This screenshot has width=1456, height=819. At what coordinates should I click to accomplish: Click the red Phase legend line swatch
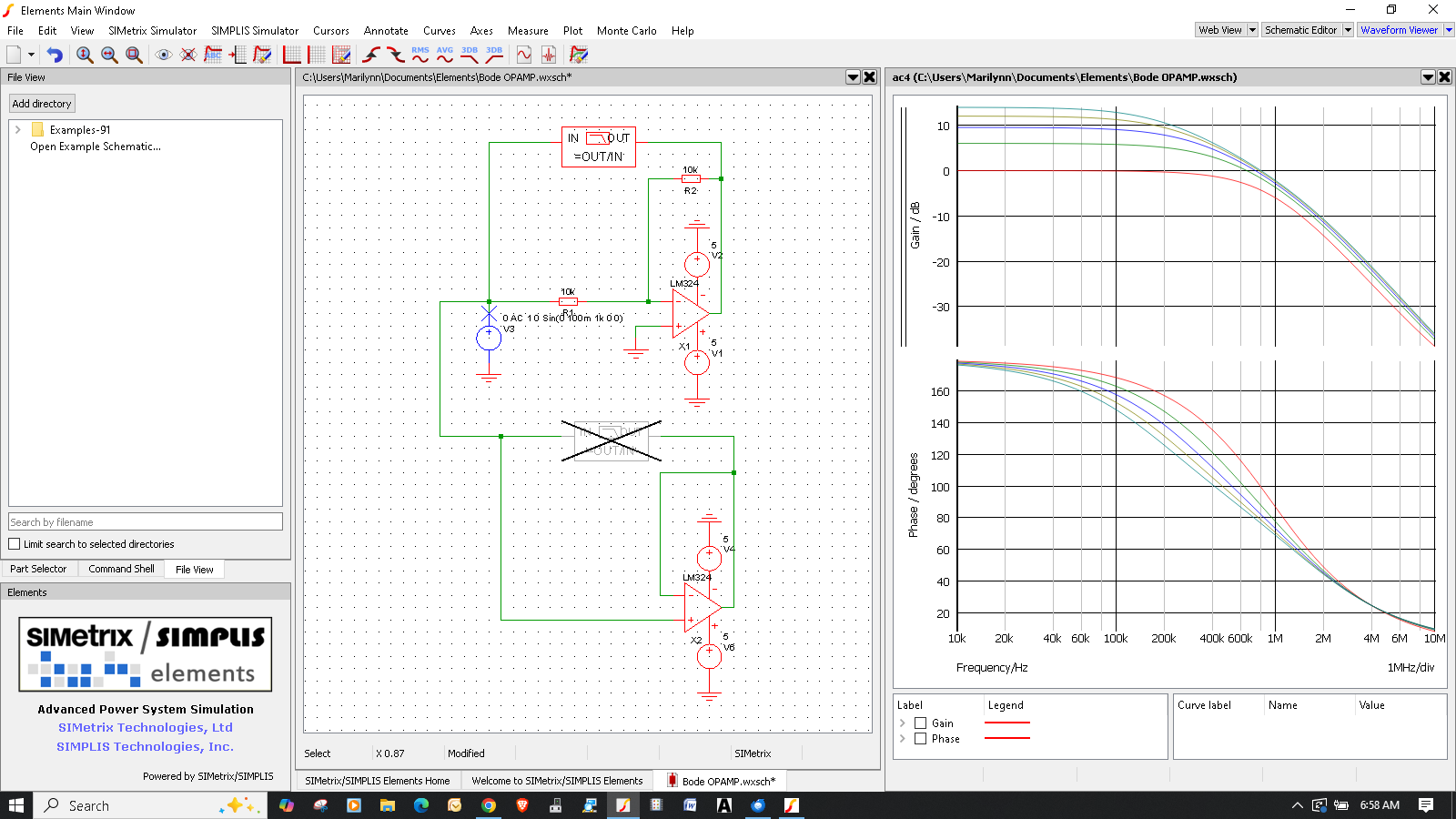(x=1007, y=738)
